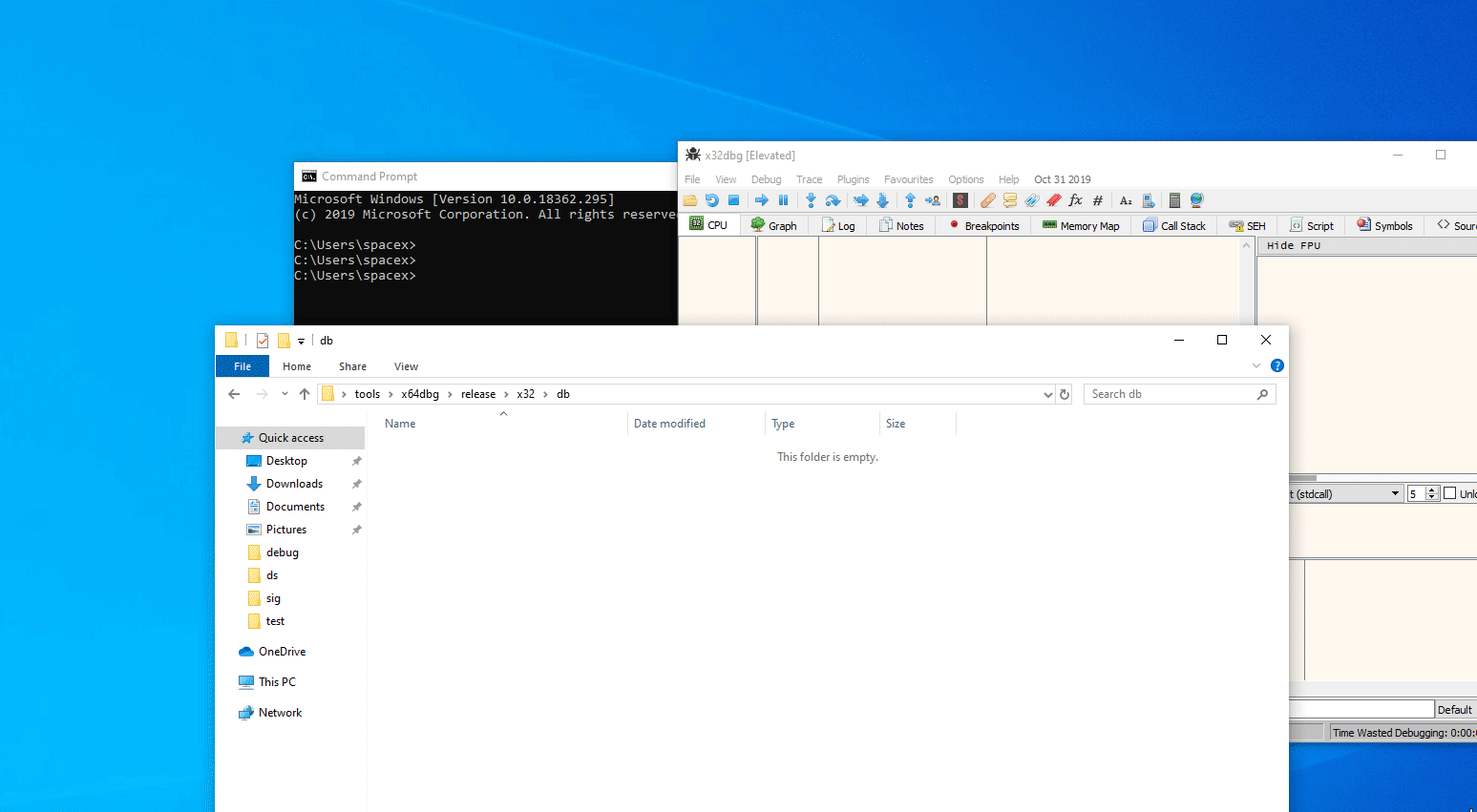This screenshot has height=812, width=1477.
Task: Sort by Date modified column header
Action: tap(697, 424)
